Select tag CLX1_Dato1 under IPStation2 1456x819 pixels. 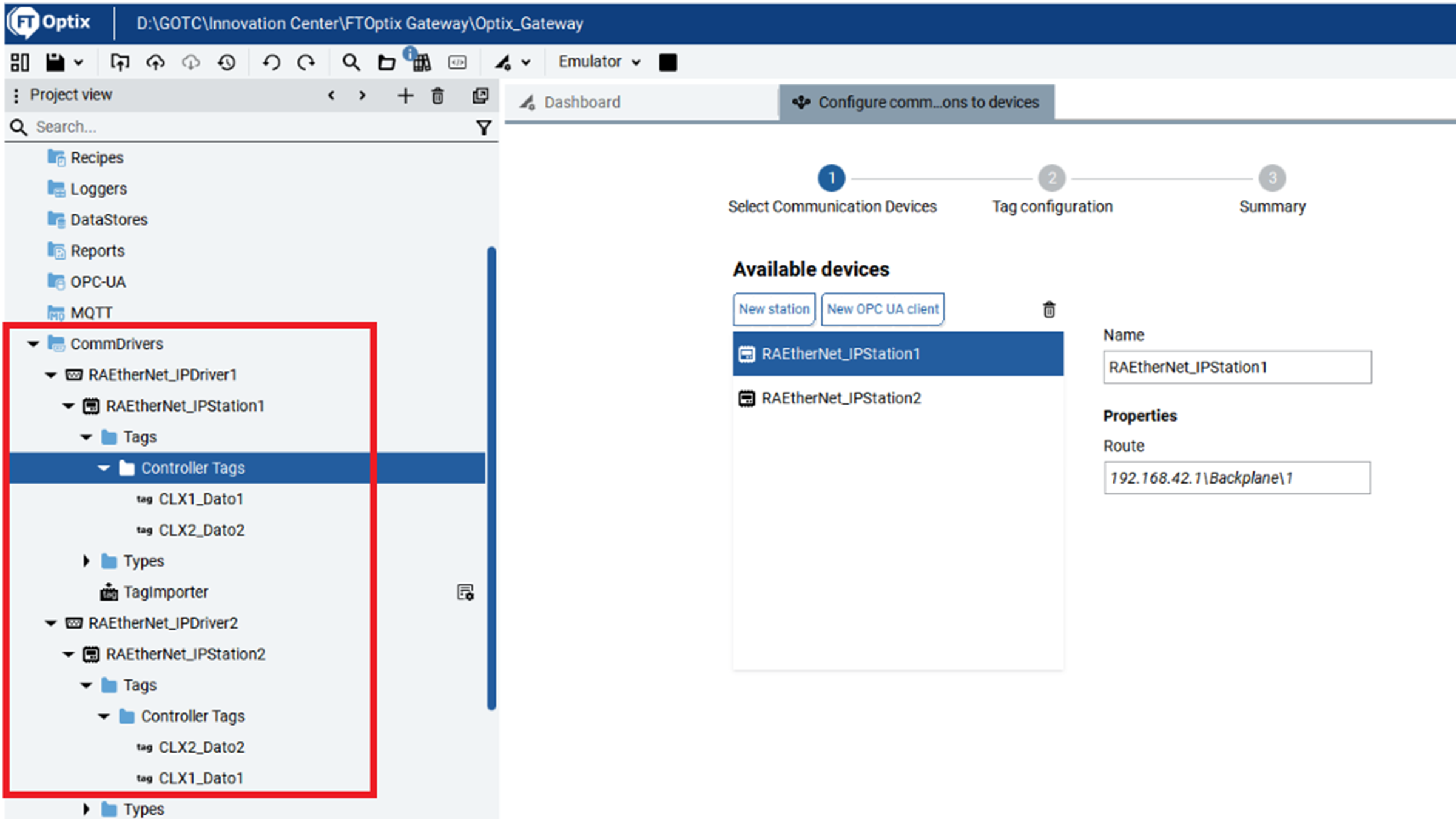(201, 778)
